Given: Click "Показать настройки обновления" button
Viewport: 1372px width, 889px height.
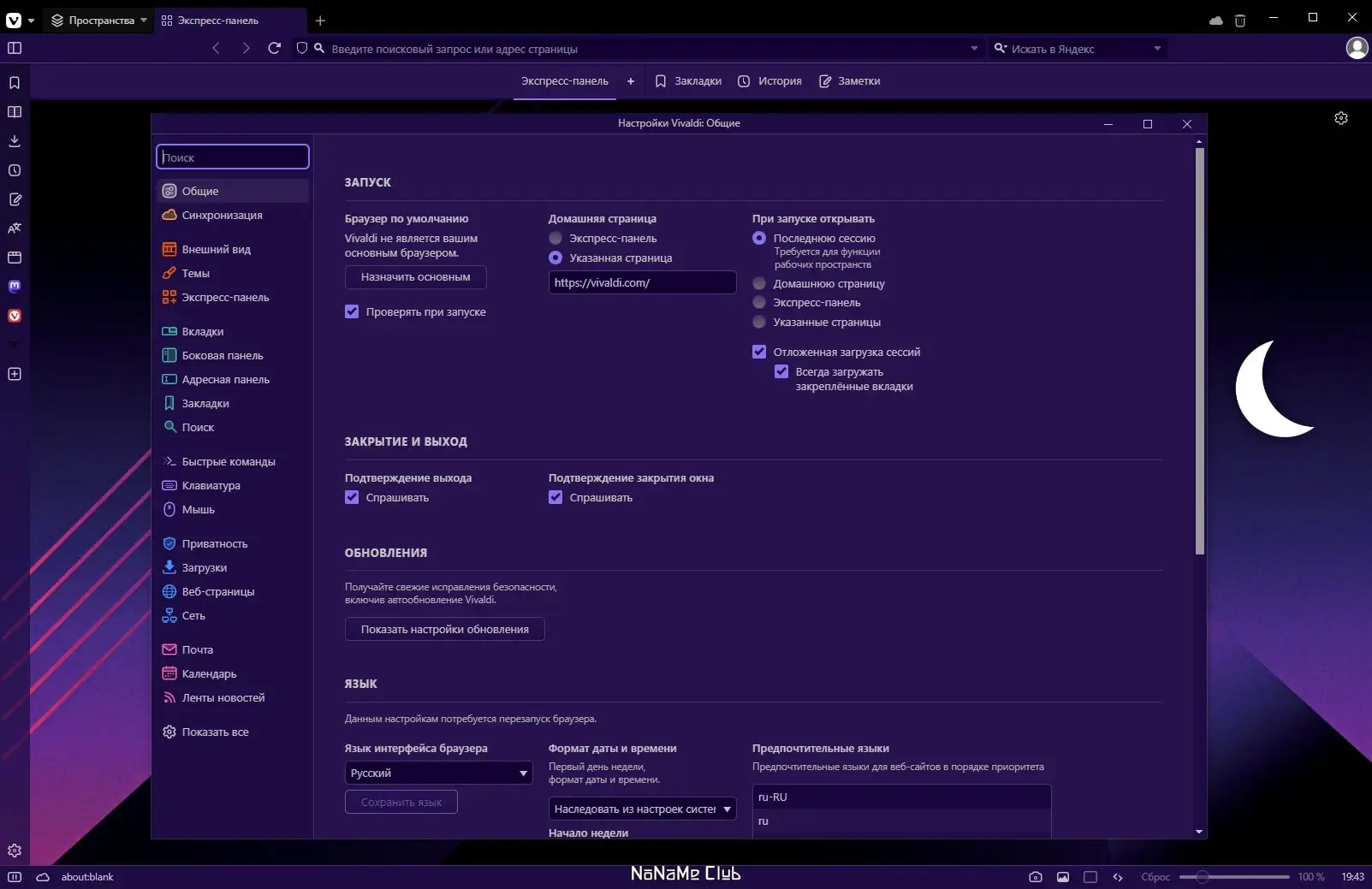Looking at the screenshot, I should (444, 629).
